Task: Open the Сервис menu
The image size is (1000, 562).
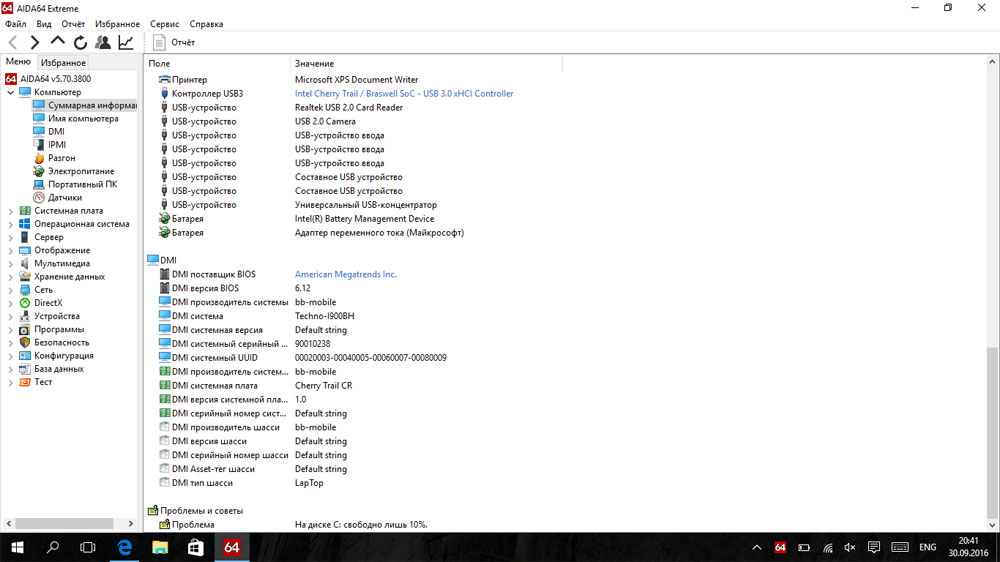Action: [x=165, y=24]
